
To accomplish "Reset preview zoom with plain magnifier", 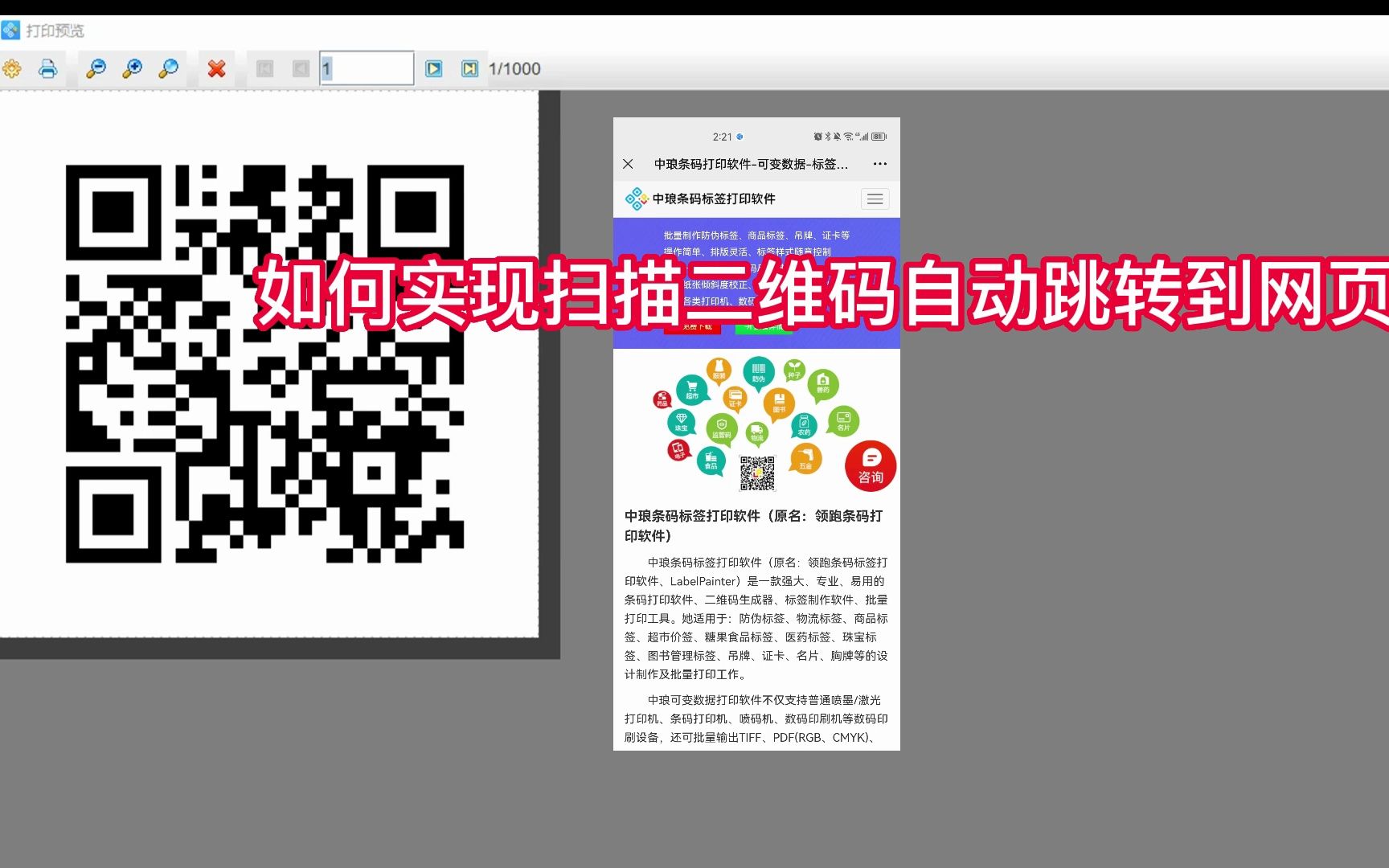I will (x=168, y=69).
